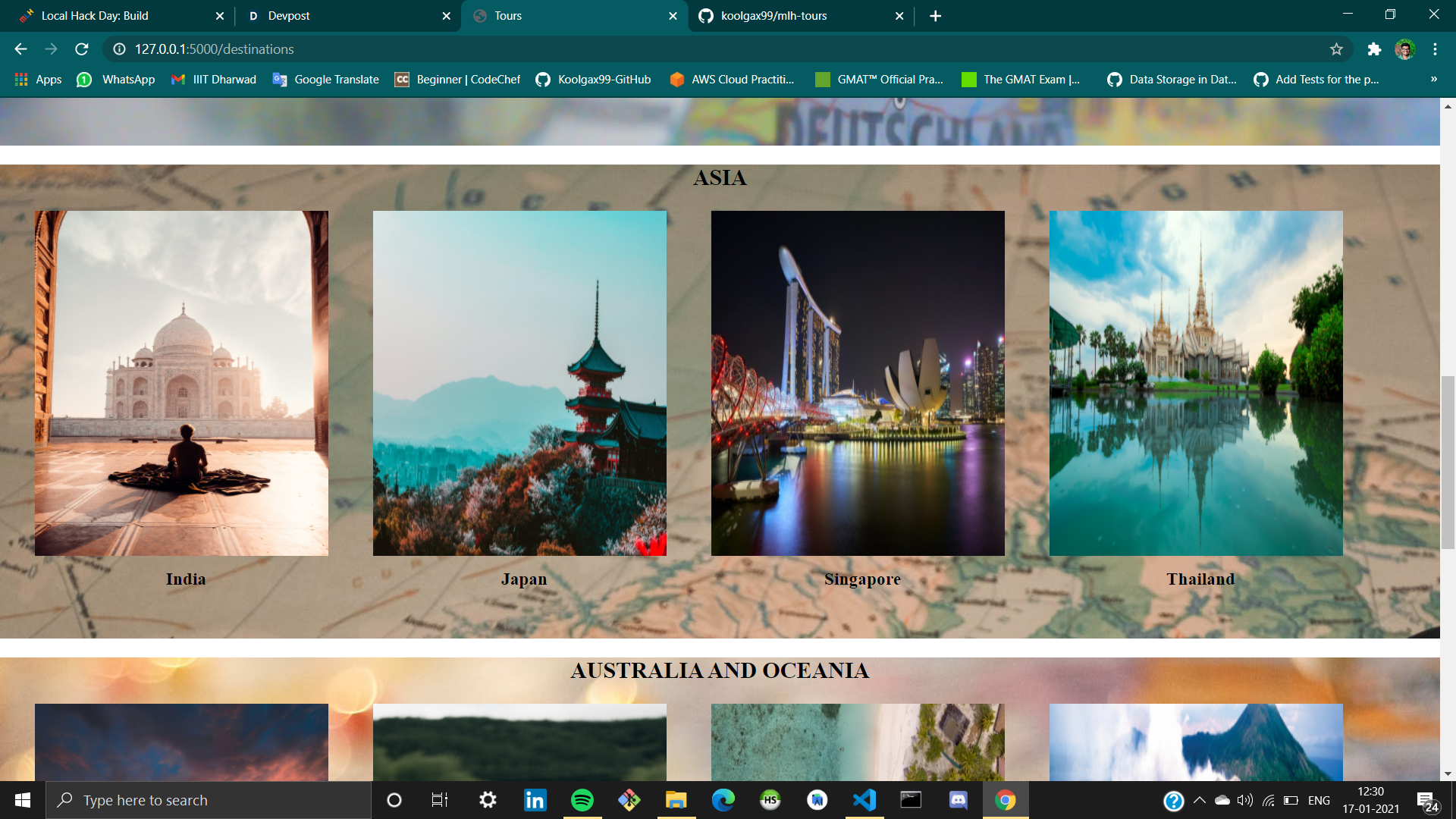Click the India Taj Mahal image
This screenshot has height=819, width=1456.
(181, 383)
